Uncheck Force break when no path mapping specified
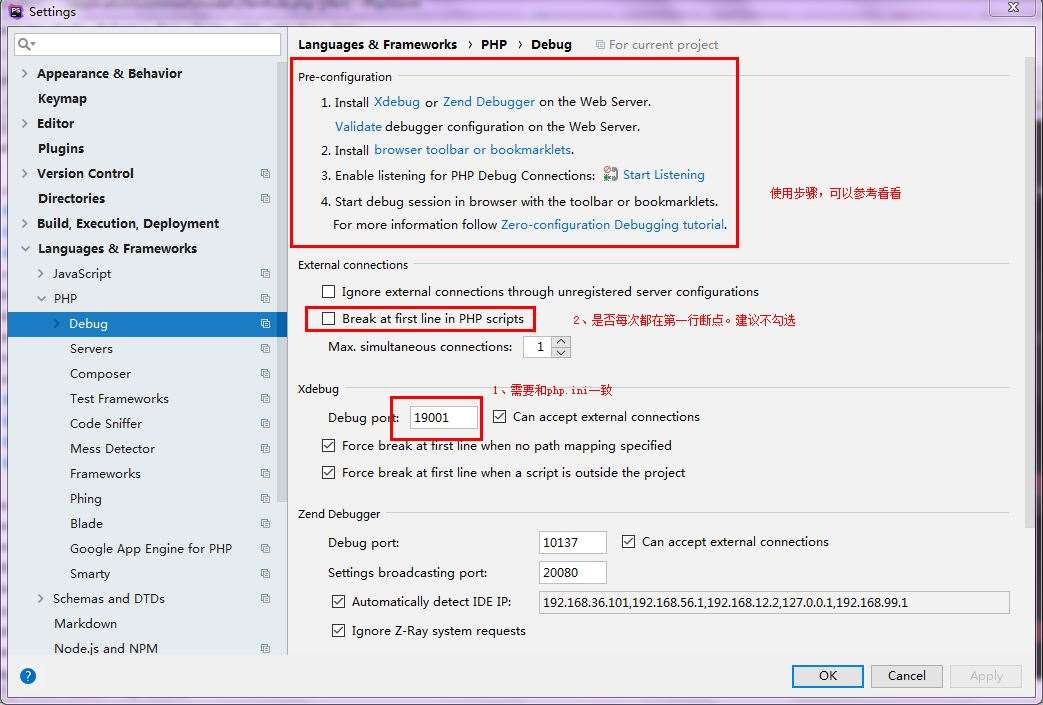The width and height of the screenshot is (1043, 705). click(x=328, y=446)
